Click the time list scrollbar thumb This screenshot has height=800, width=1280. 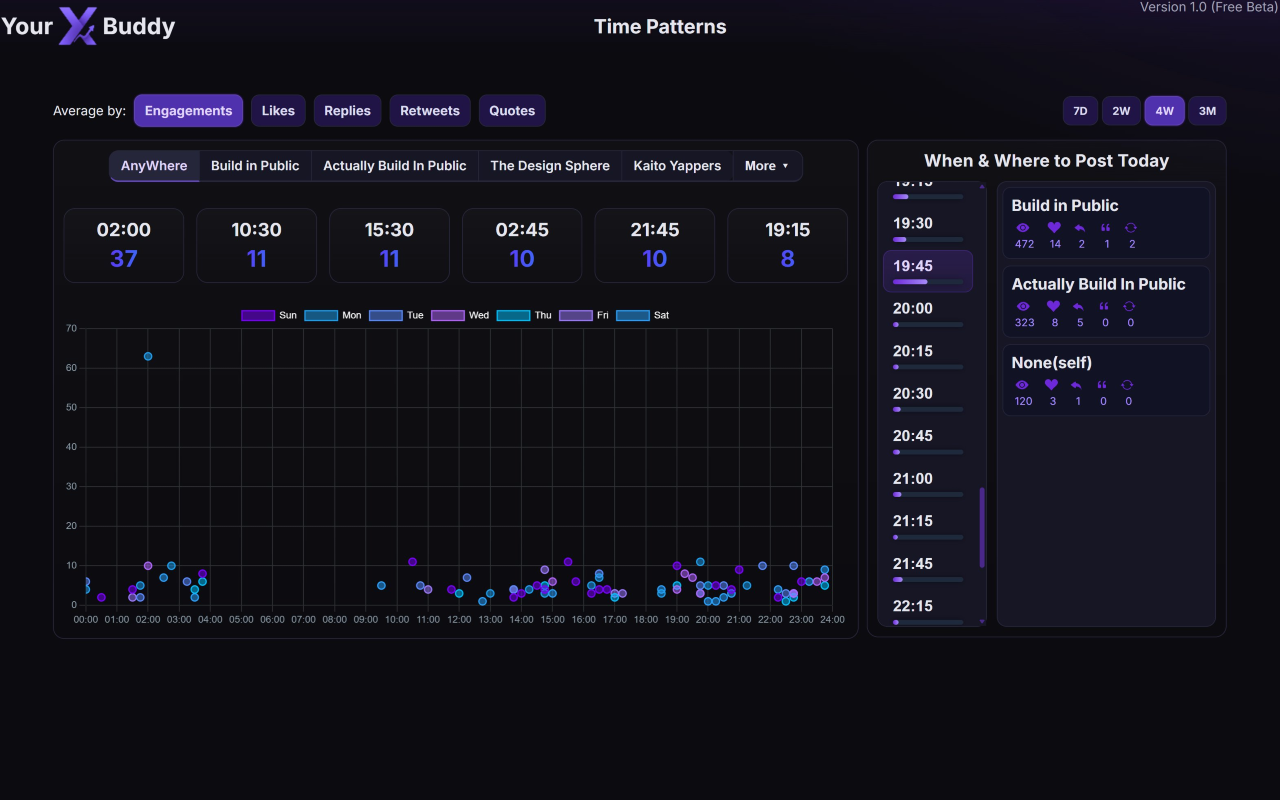[x=982, y=527]
